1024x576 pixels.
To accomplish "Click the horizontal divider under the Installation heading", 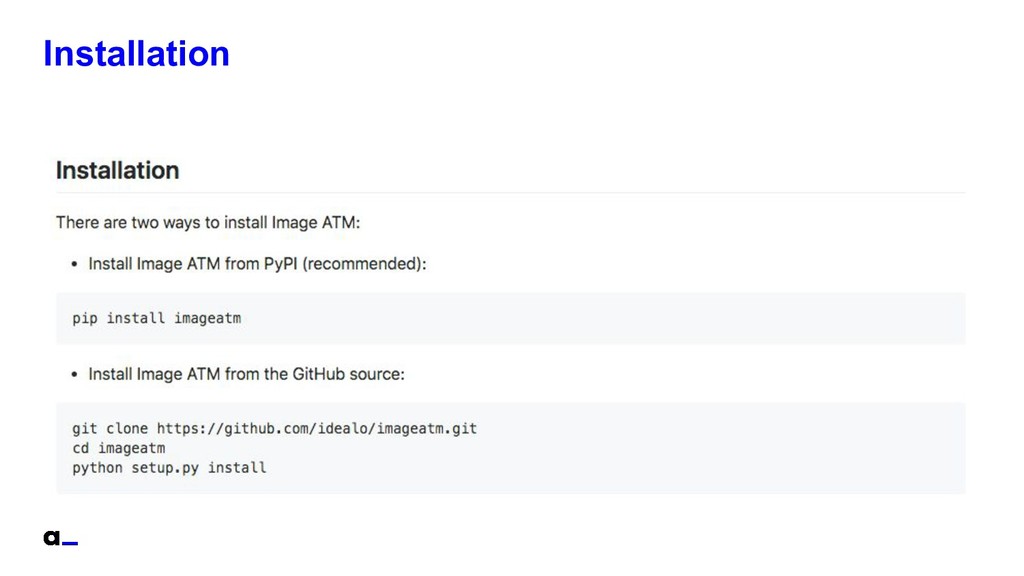I will coord(511,193).
